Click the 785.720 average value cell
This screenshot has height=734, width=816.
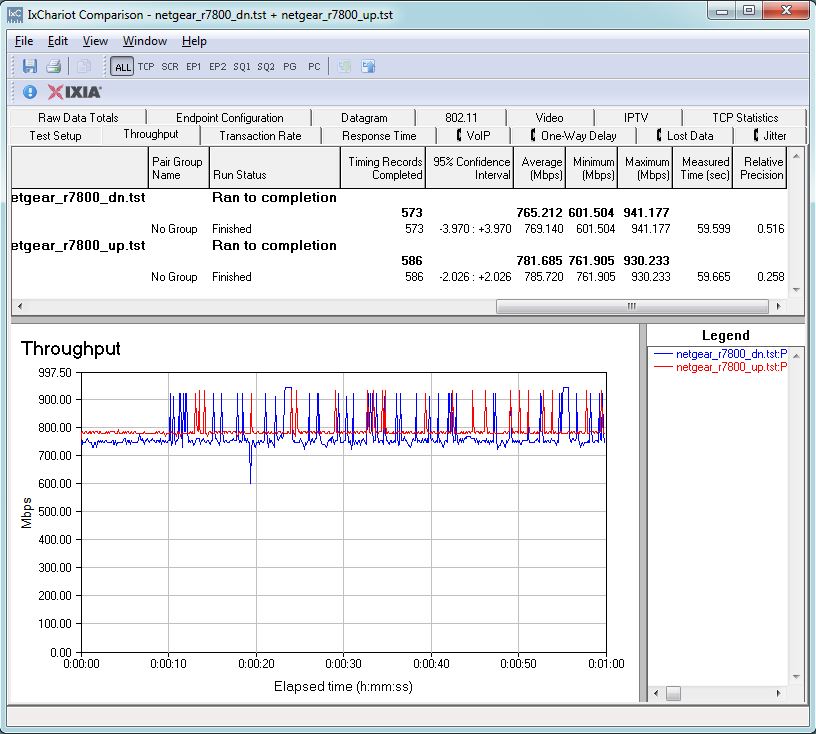(543, 277)
